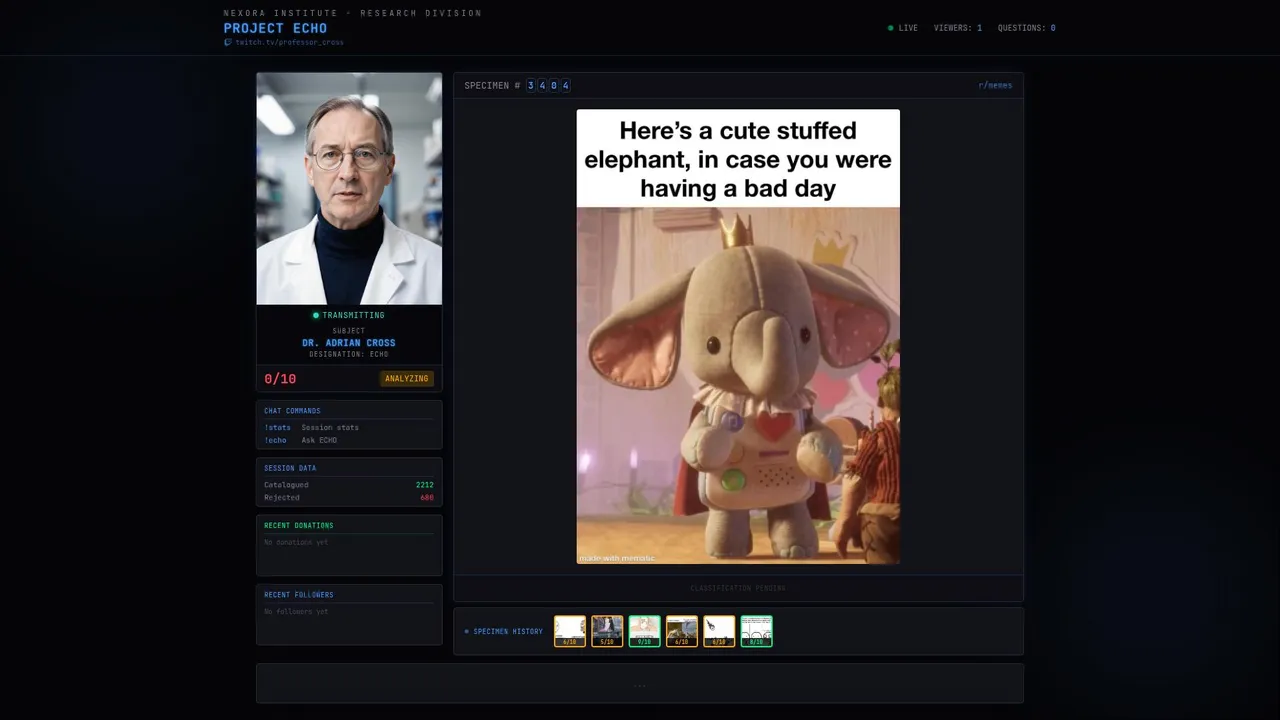
Task: Click the CHAT COMMANDS heading
Action: 292,411
